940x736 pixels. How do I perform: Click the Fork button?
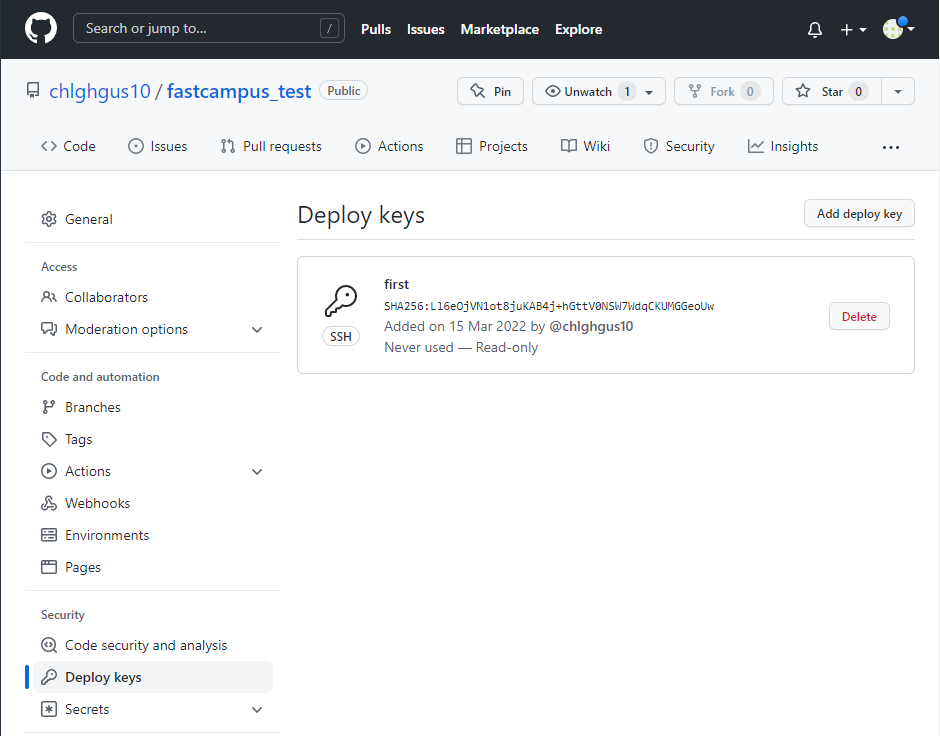click(x=724, y=91)
